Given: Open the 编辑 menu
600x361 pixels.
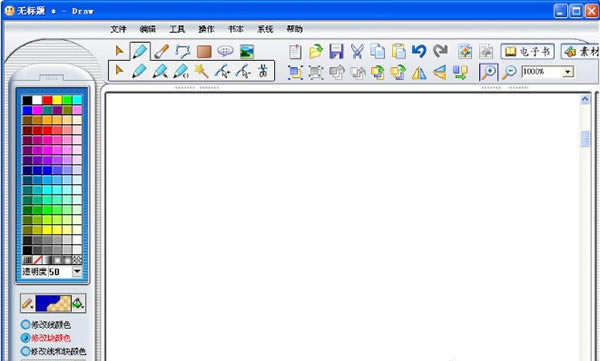Looking at the screenshot, I should 148,29.
